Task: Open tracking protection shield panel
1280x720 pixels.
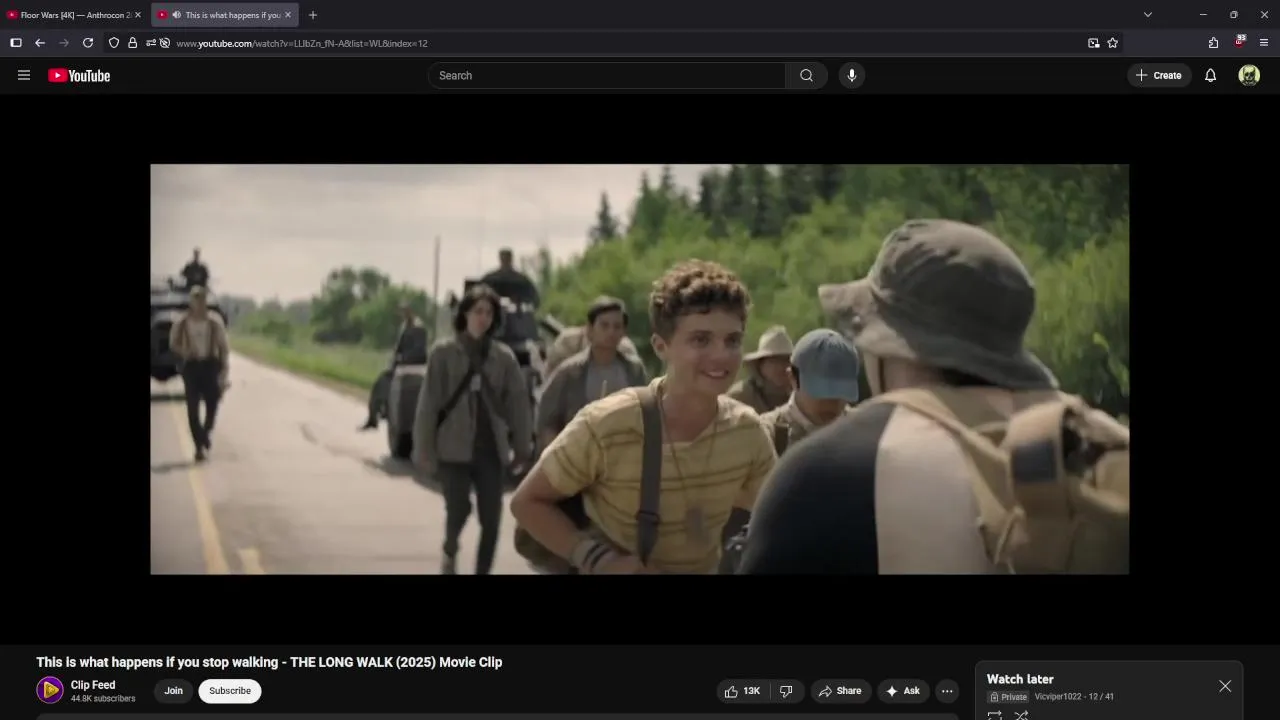Action: point(114,43)
